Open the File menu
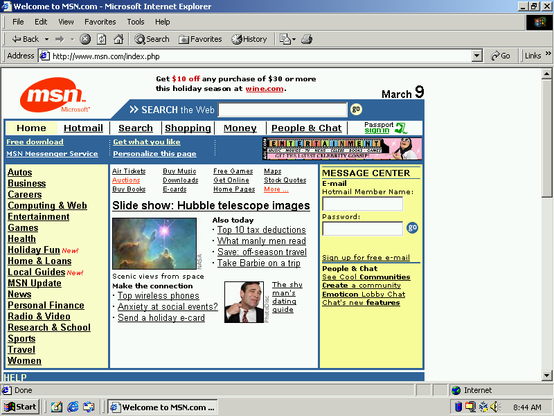This screenshot has width=554, height=416. (x=18, y=22)
